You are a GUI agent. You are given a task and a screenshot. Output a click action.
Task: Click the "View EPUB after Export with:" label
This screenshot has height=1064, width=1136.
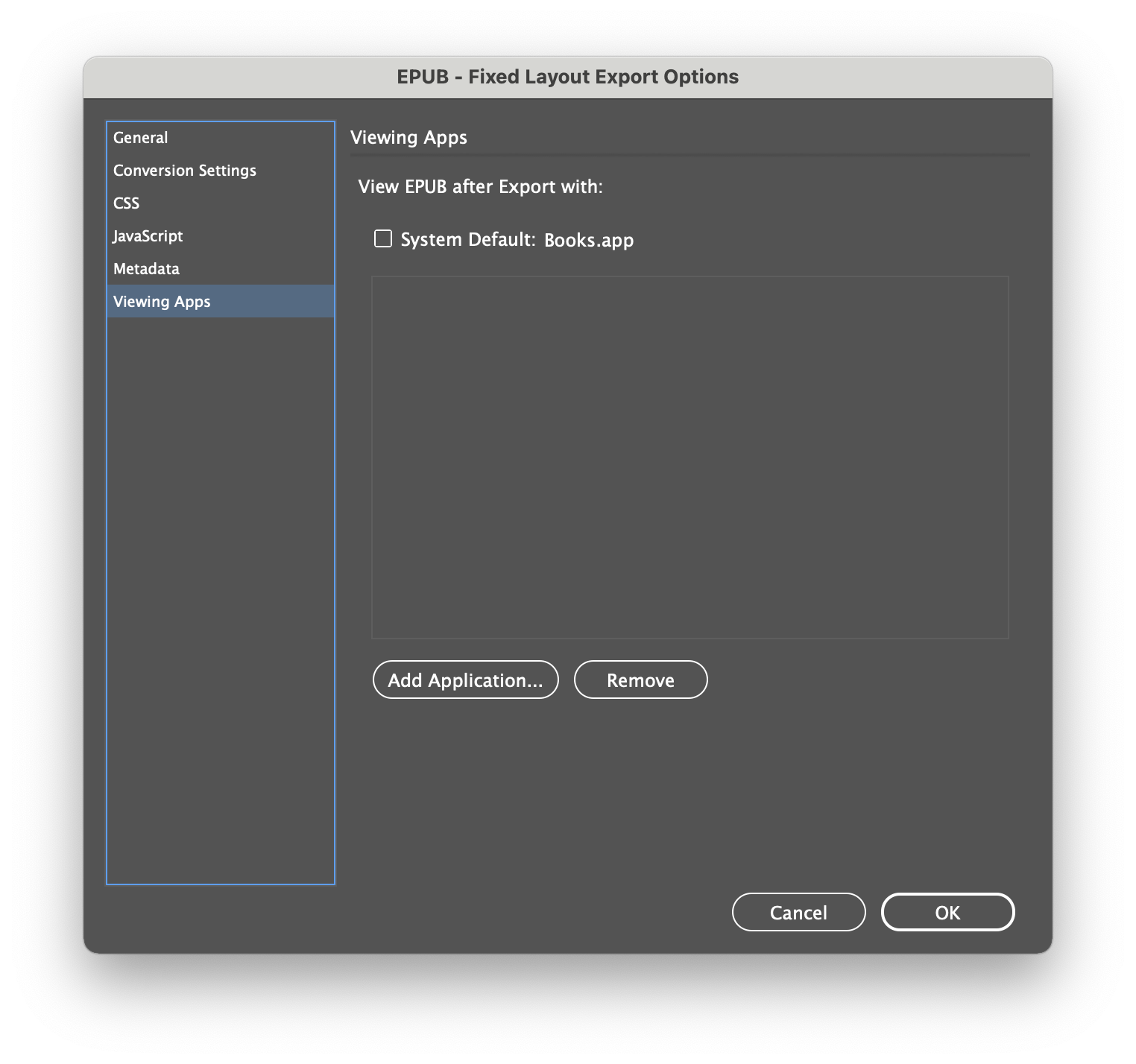pos(480,187)
